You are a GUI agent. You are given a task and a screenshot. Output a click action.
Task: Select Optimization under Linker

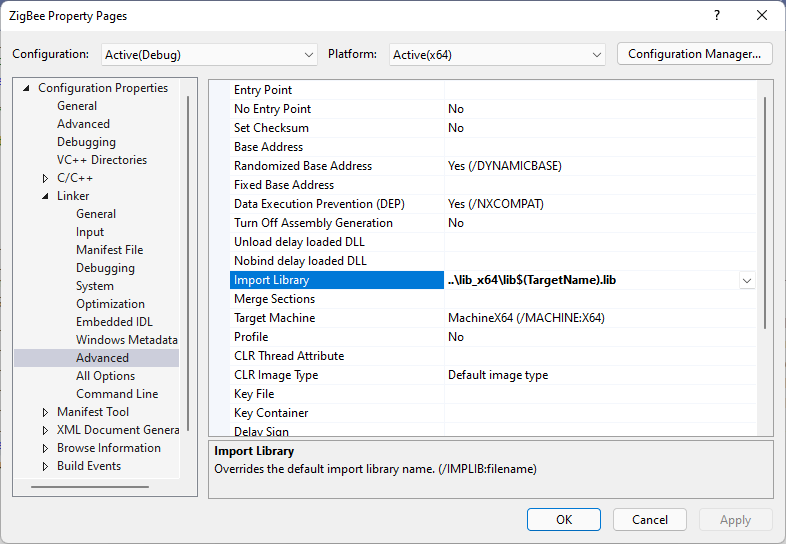point(110,304)
